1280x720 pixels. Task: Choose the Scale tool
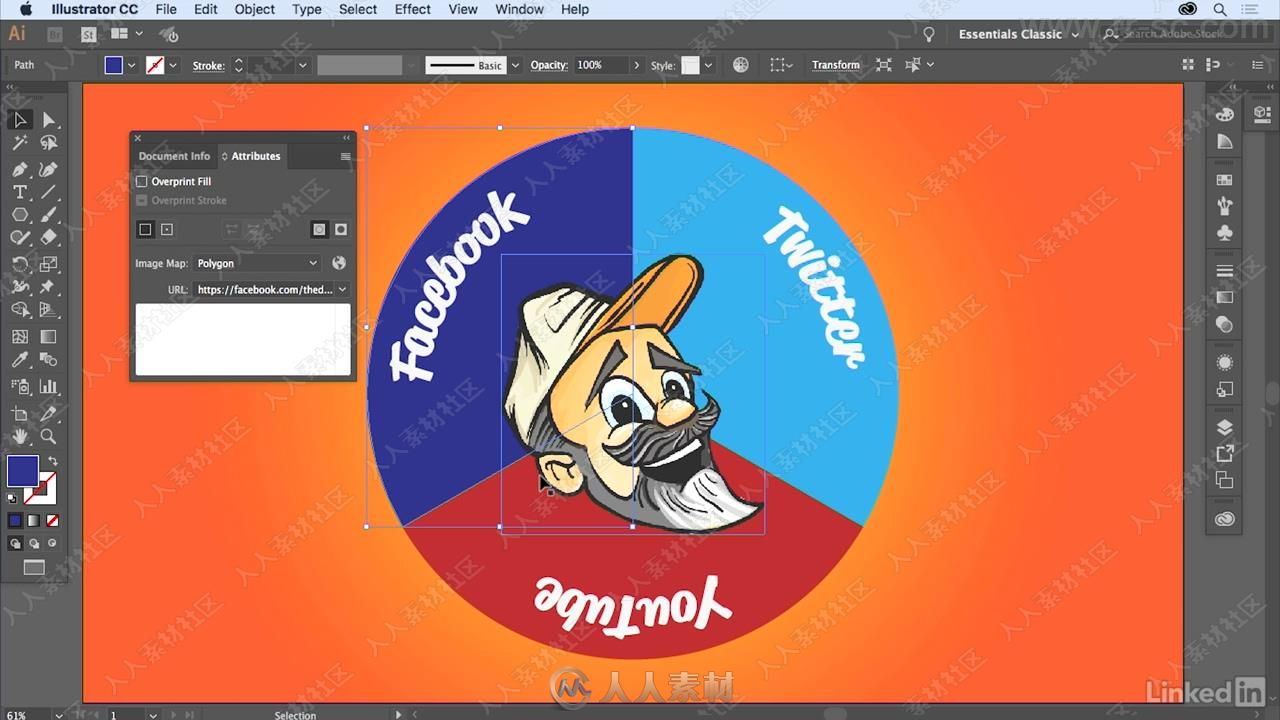click(x=48, y=264)
